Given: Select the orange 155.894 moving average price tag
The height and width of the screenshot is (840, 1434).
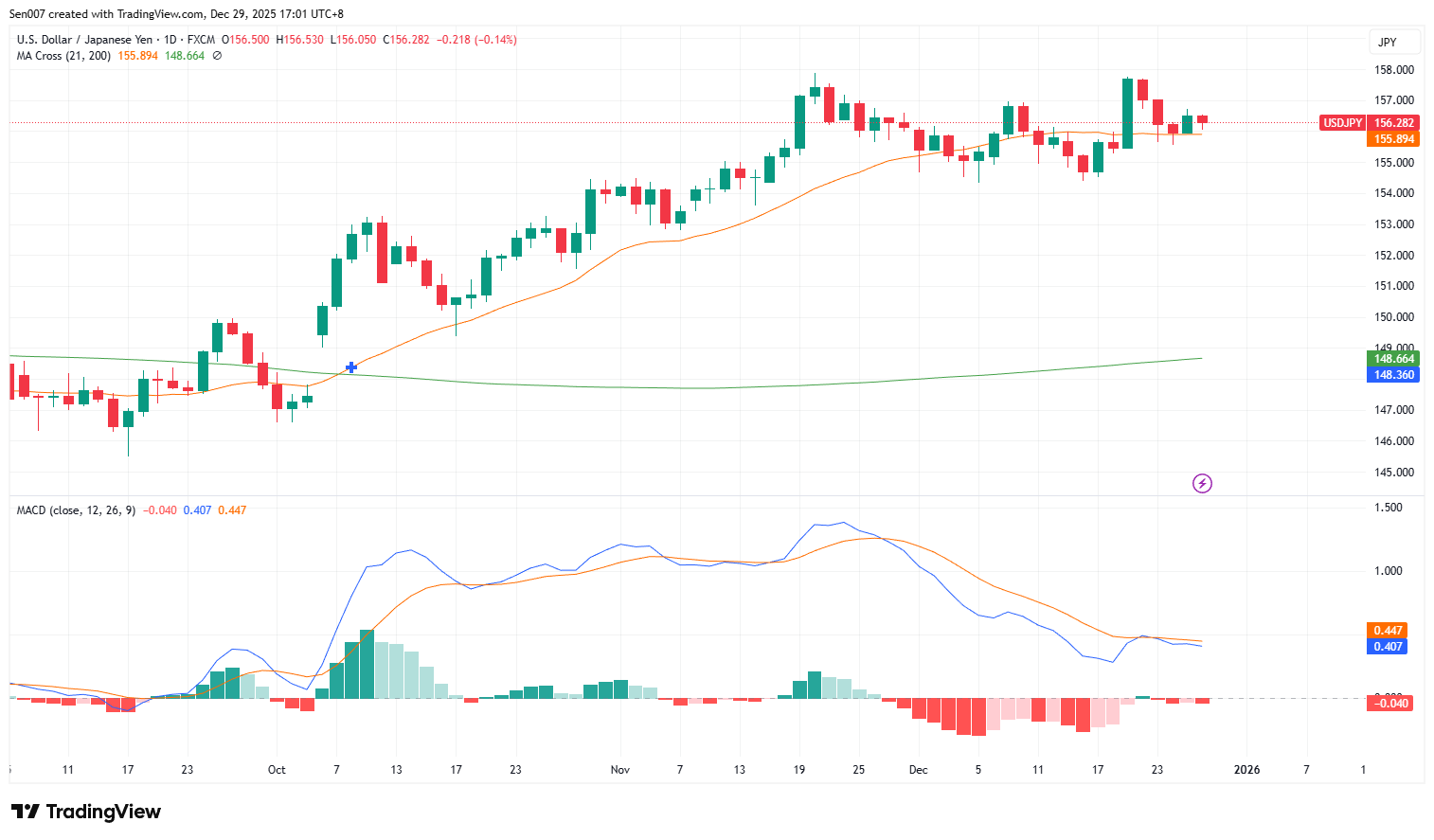Looking at the screenshot, I should (1392, 138).
